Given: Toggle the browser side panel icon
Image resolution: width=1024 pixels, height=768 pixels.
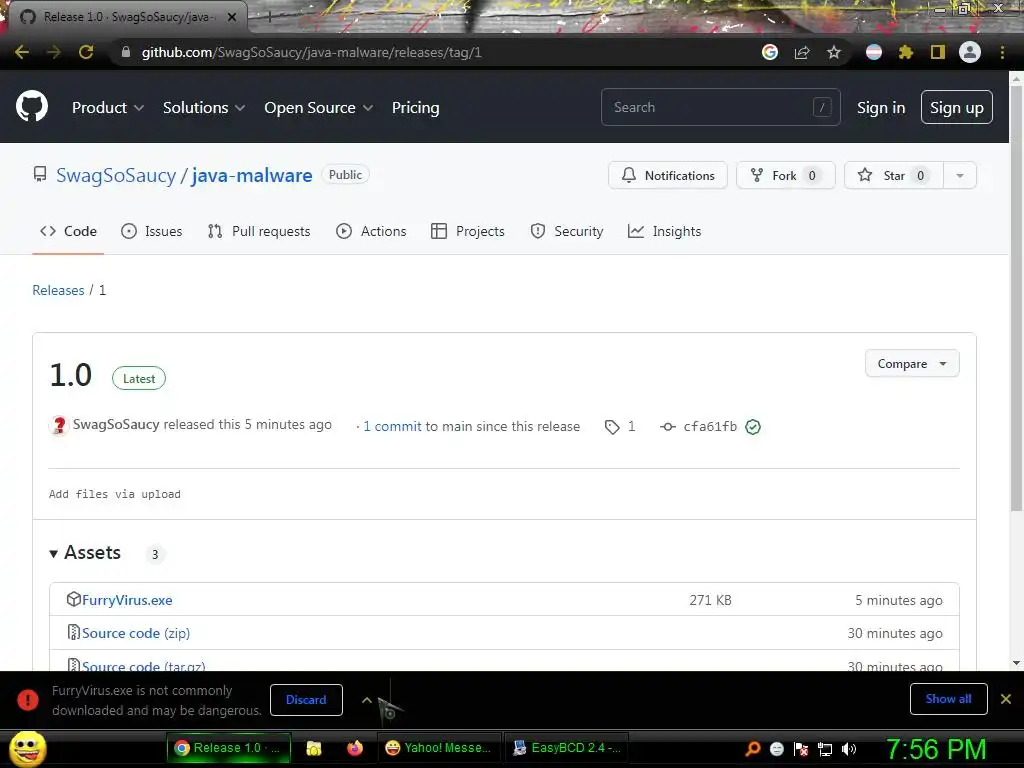Looking at the screenshot, I should click(938, 52).
